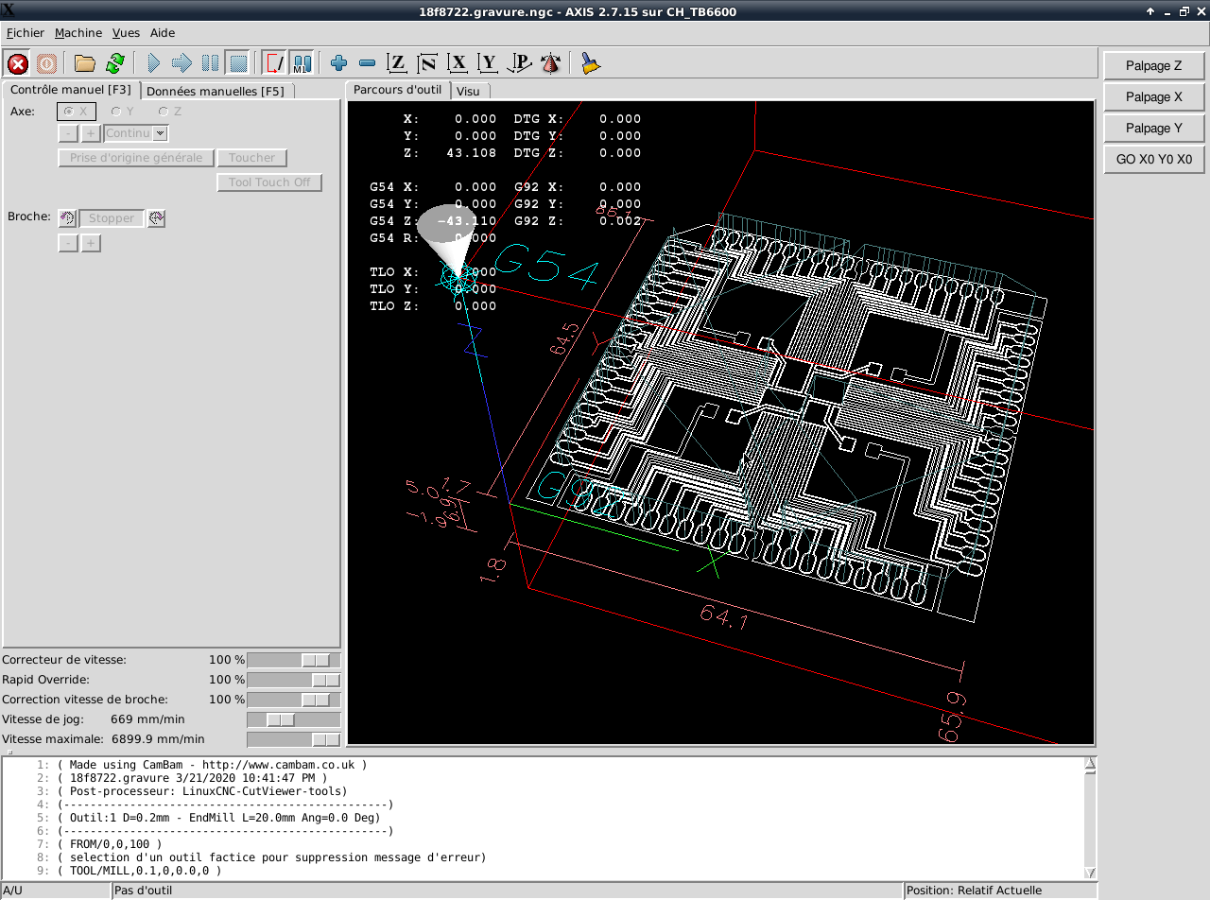Toggle the emergency stop (E-Stop) button

[x=17, y=64]
